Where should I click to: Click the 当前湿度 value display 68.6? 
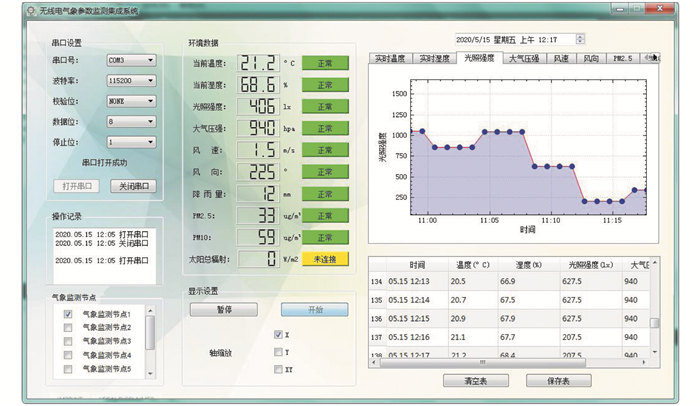tap(258, 85)
